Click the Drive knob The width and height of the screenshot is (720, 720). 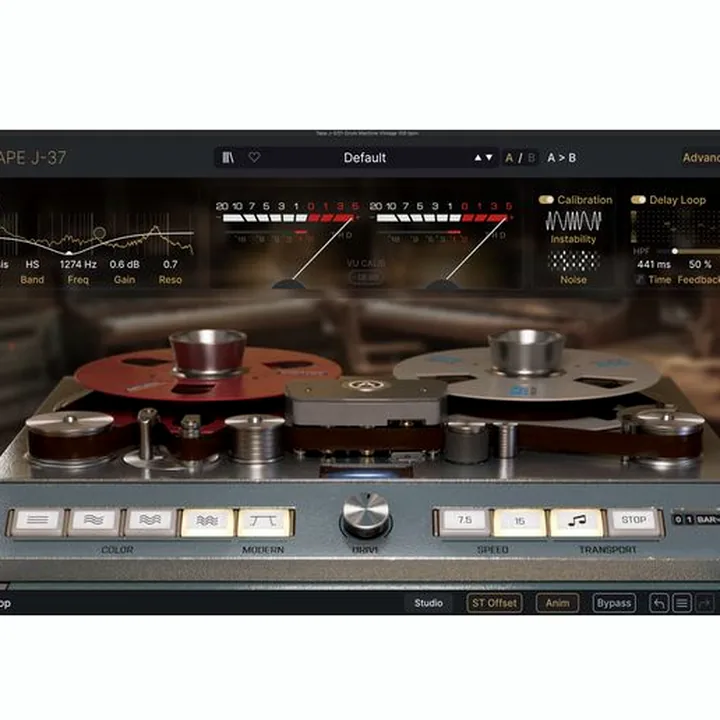[366, 515]
